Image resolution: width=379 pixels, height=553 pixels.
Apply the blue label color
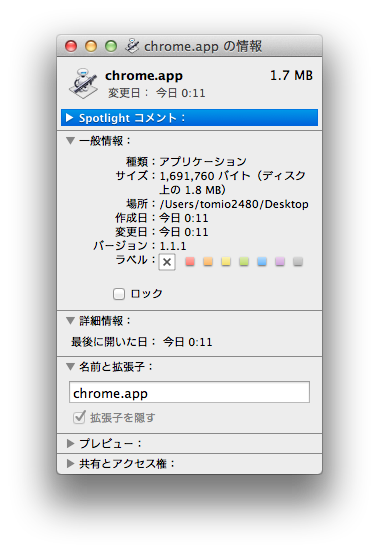[x=262, y=261]
